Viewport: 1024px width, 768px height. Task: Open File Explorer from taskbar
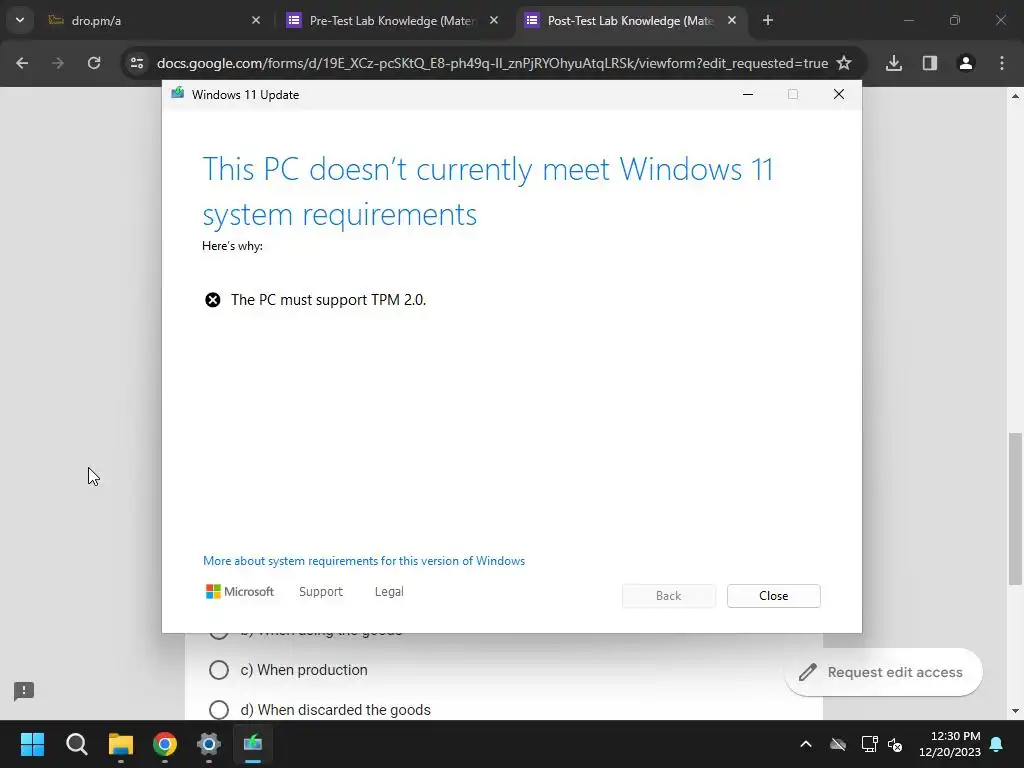coord(121,744)
